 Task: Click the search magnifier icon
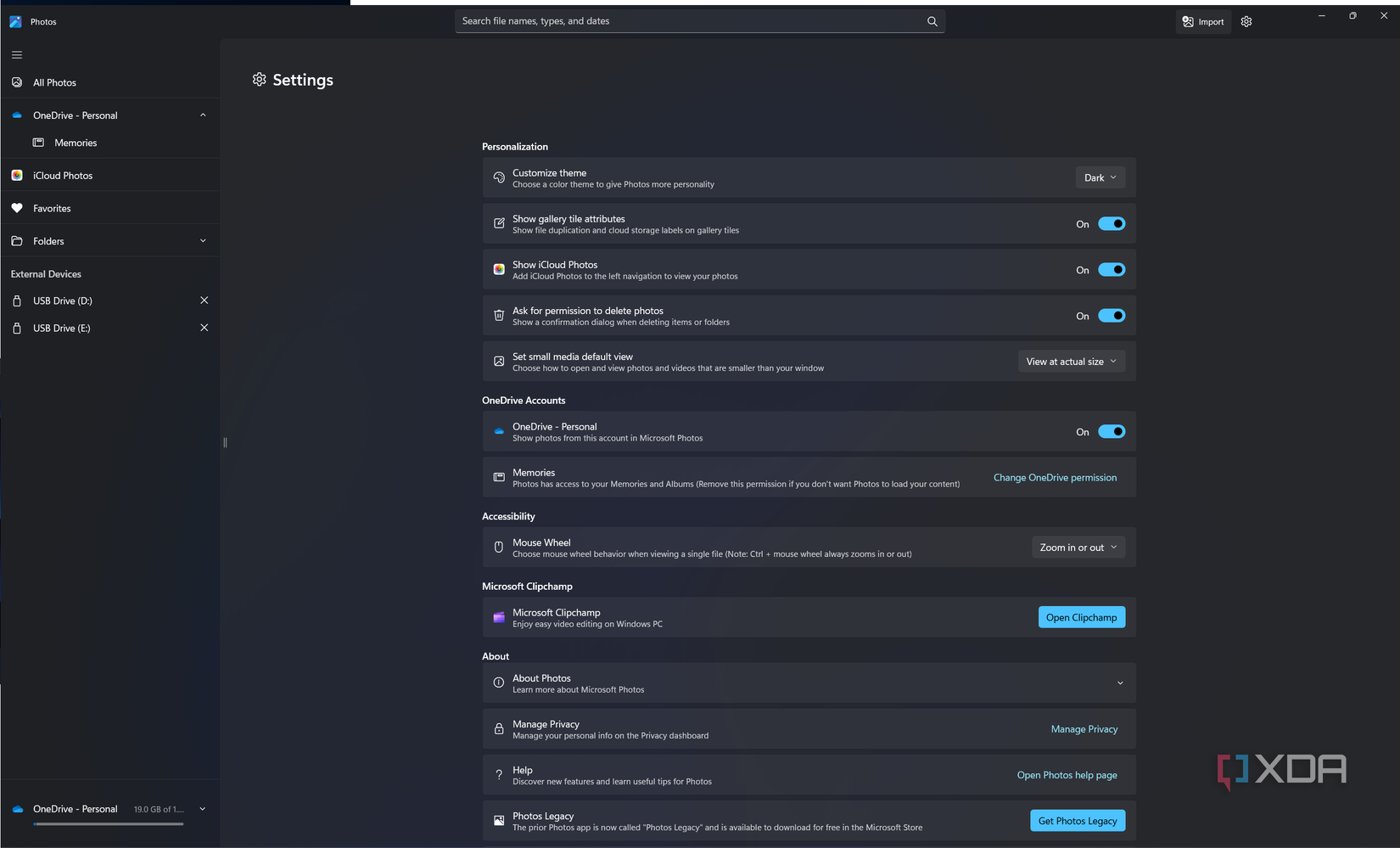[932, 21]
